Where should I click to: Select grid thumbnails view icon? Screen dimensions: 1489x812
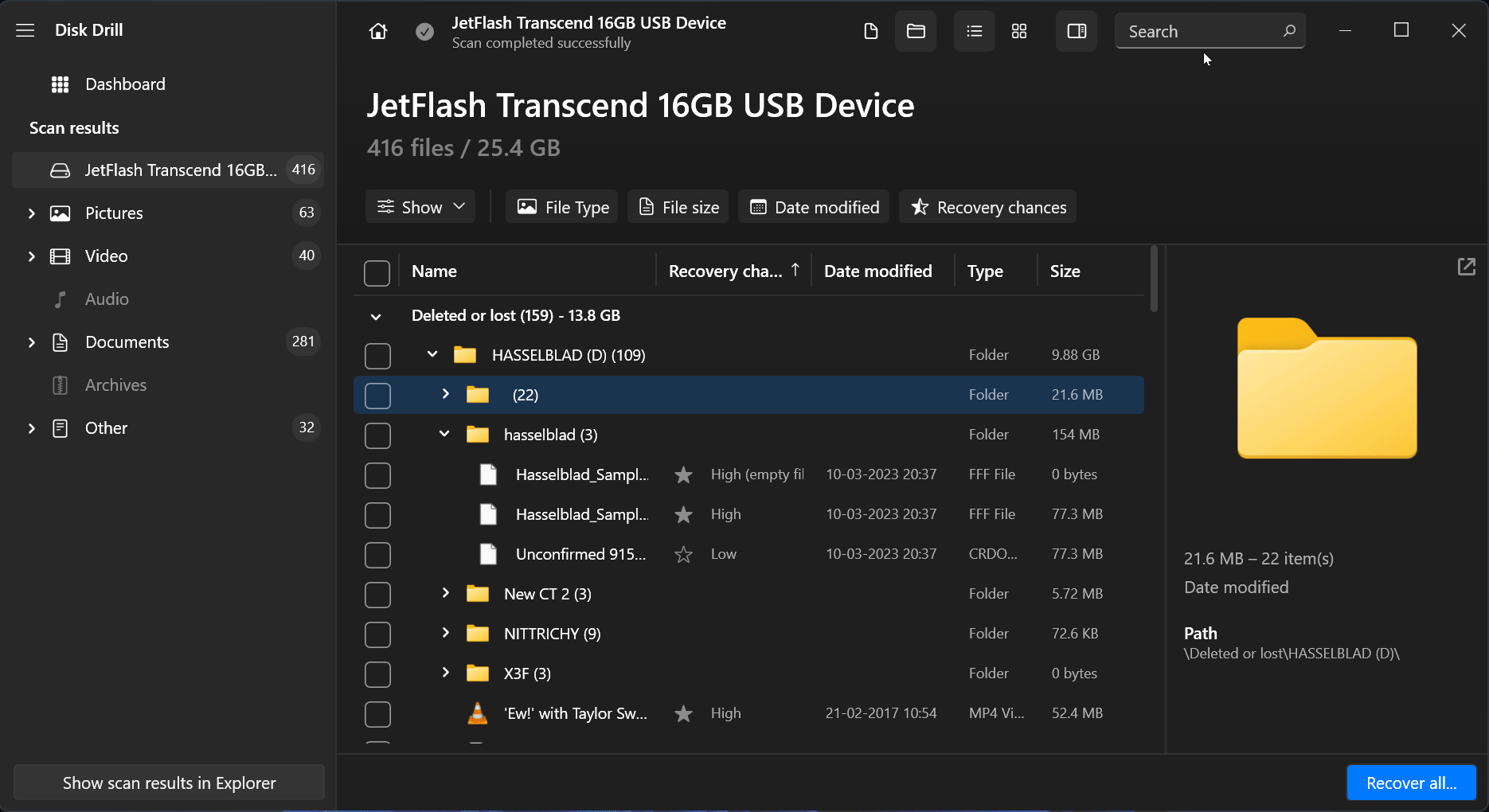click(1019, 31)
